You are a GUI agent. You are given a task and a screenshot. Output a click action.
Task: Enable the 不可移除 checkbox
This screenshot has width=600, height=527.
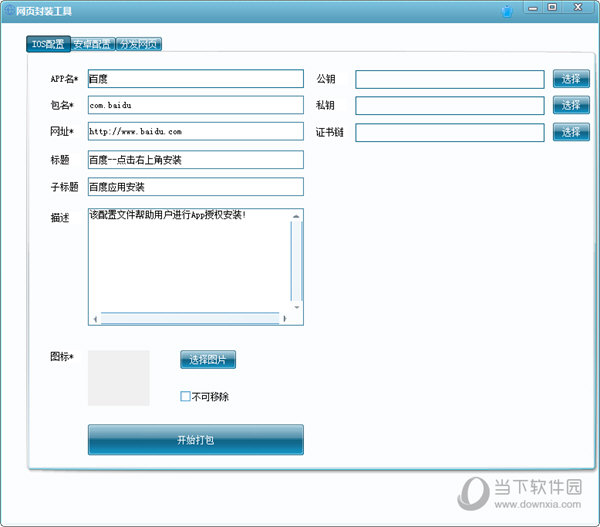coord(185,396)
